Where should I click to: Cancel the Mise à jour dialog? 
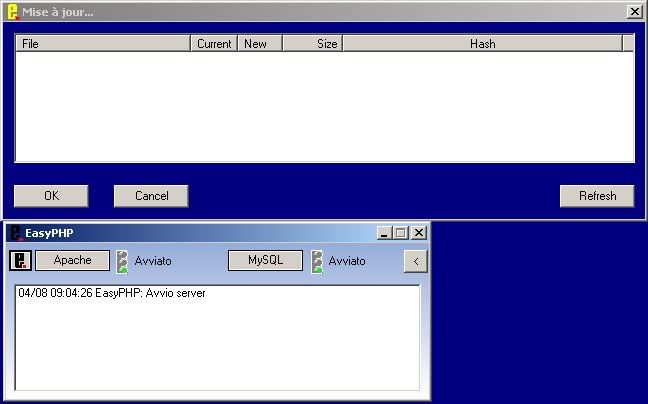(151, 196)
